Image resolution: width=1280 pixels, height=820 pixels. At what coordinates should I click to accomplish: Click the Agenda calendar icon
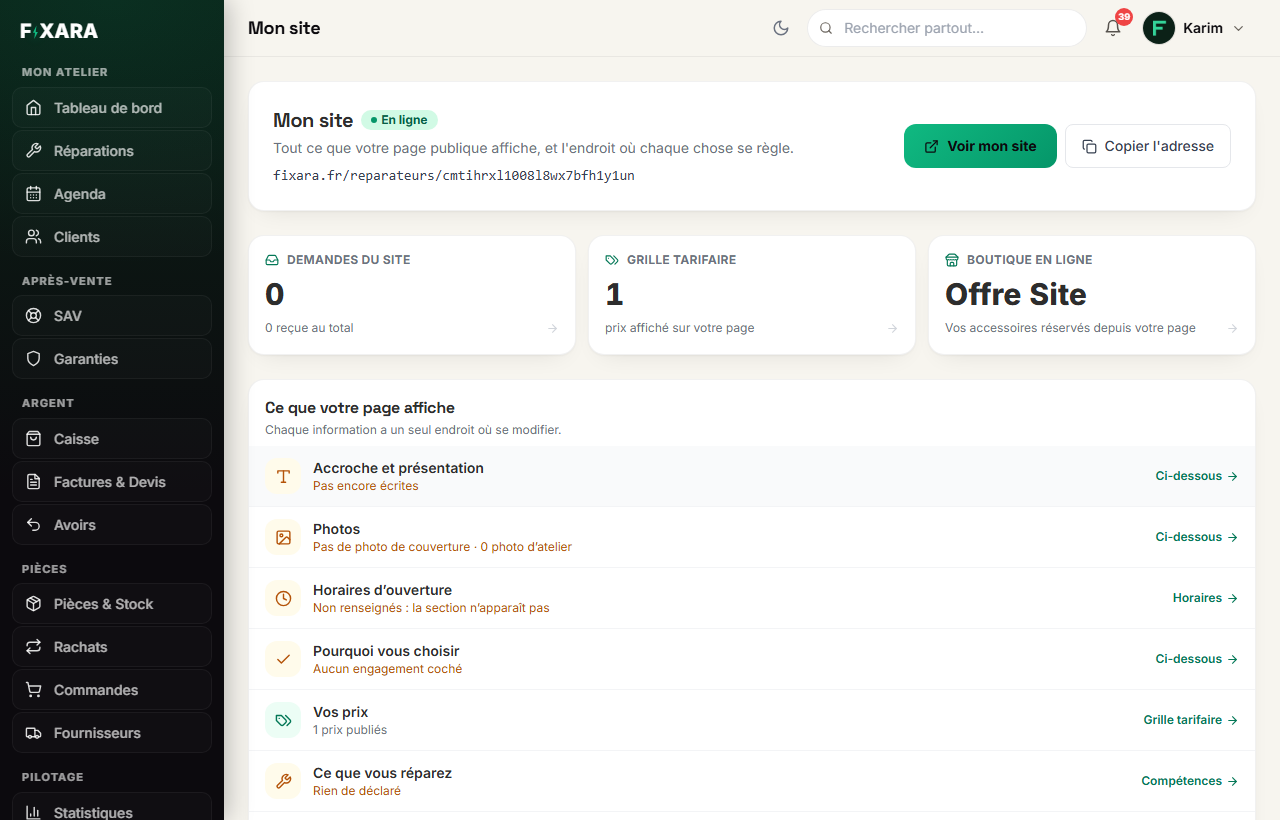(x=34, y=194)
